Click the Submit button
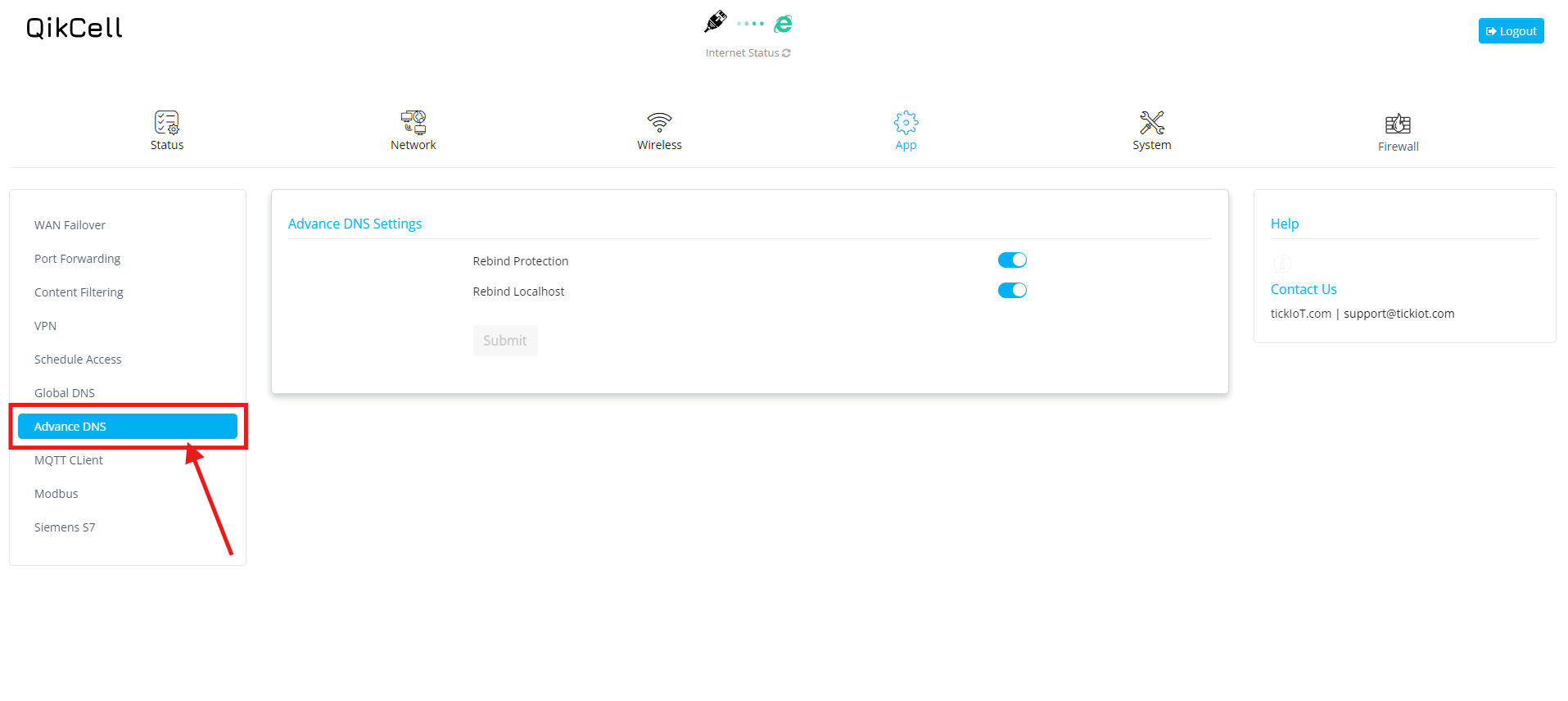This screenshot has width=1568, height=701. click(x=505, y=341)
